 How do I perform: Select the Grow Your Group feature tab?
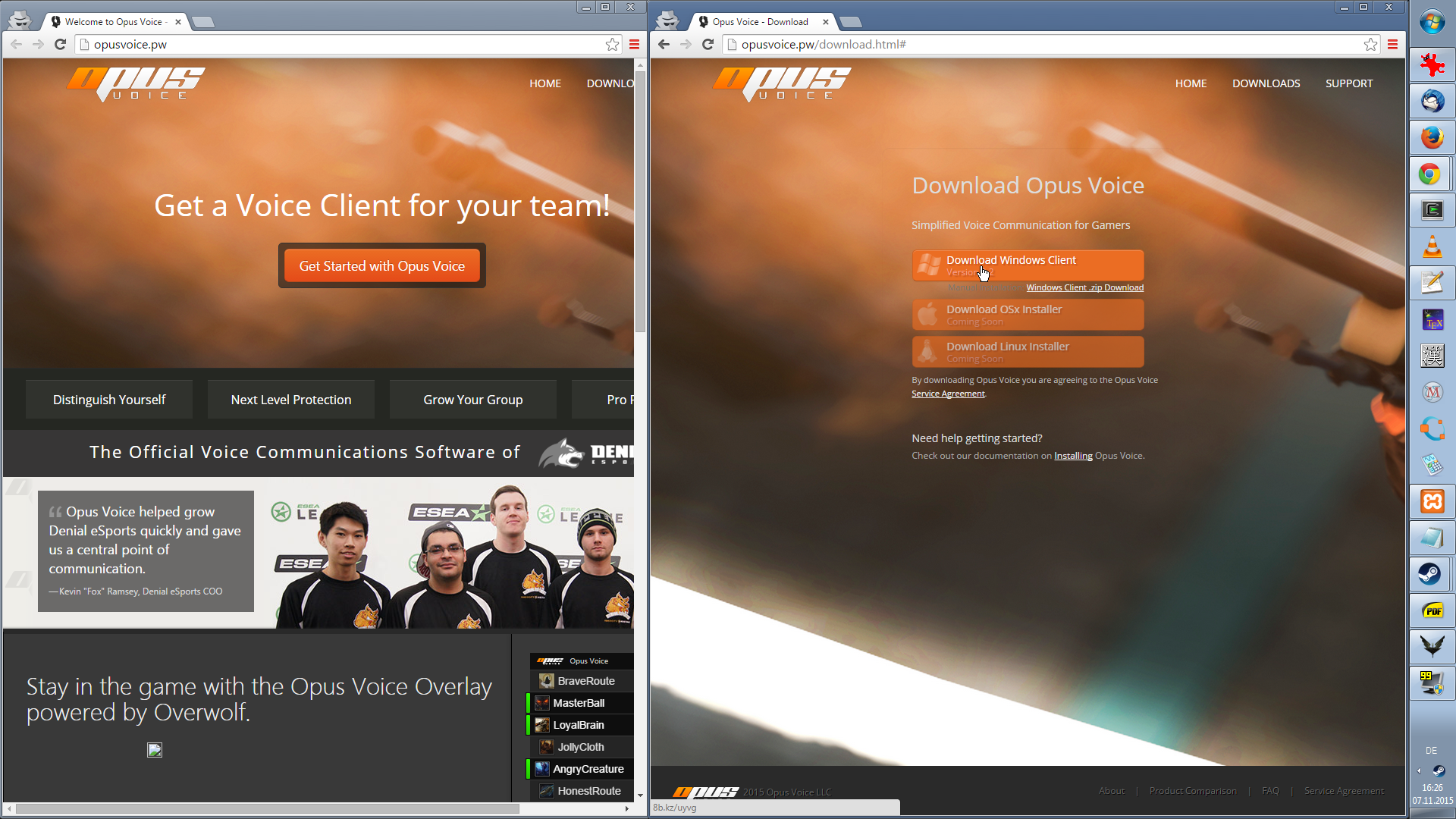pos(472,400)
